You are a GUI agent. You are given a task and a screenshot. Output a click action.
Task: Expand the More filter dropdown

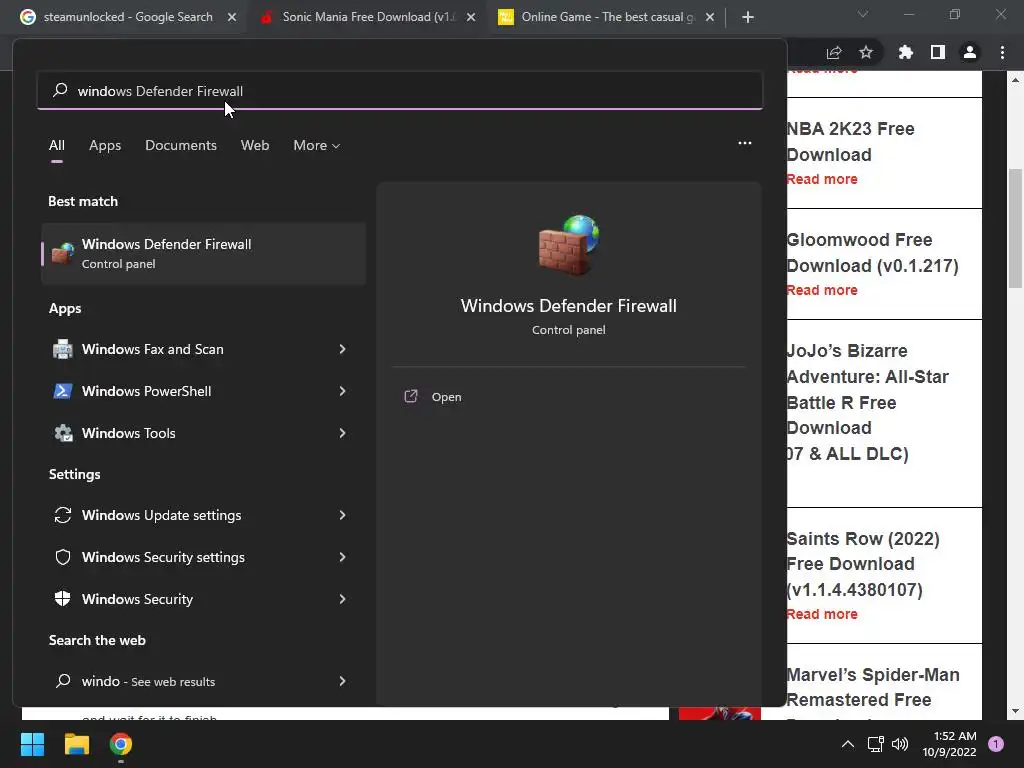(317, 145)
